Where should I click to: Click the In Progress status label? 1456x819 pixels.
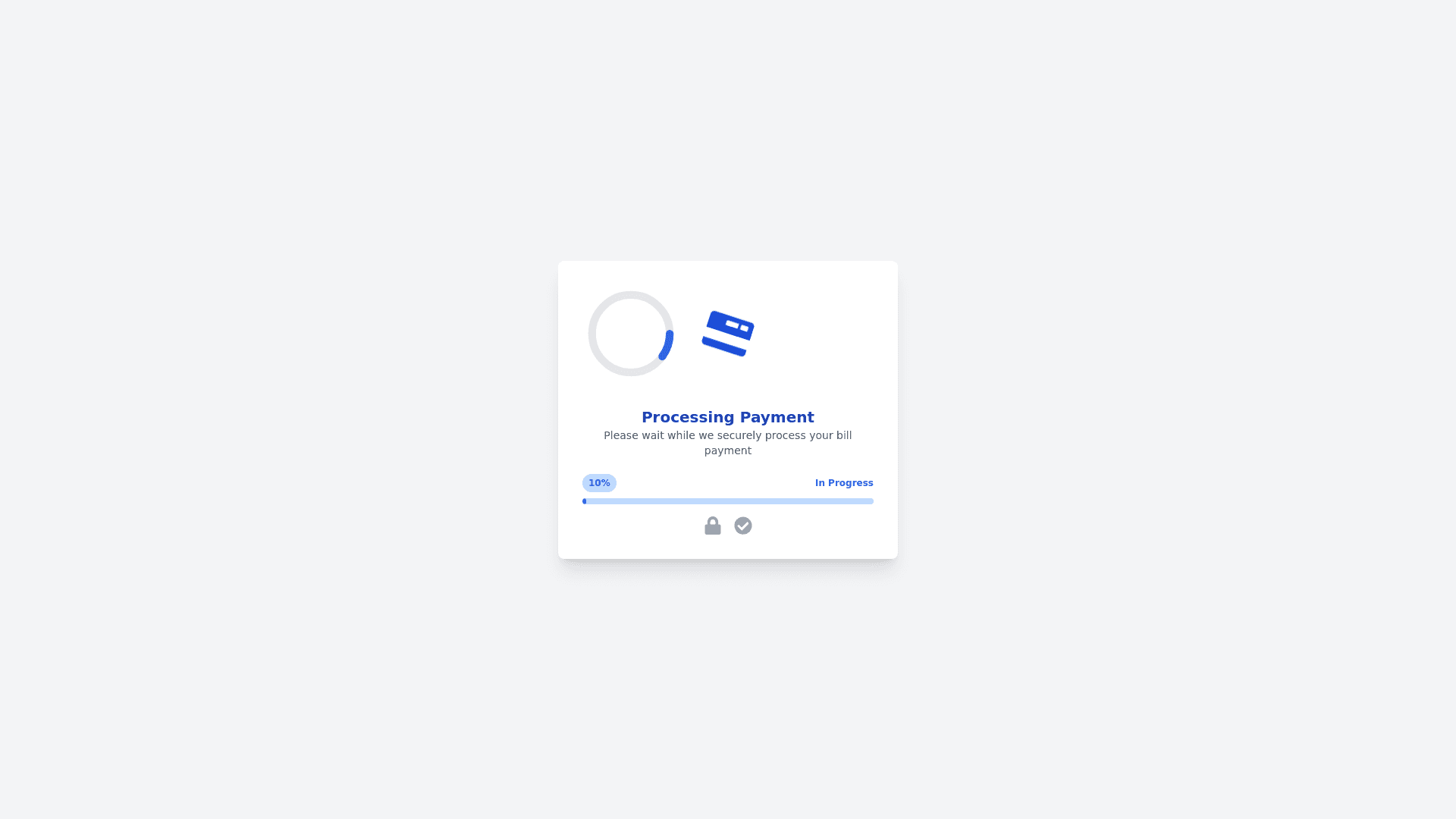click(844, 483)
